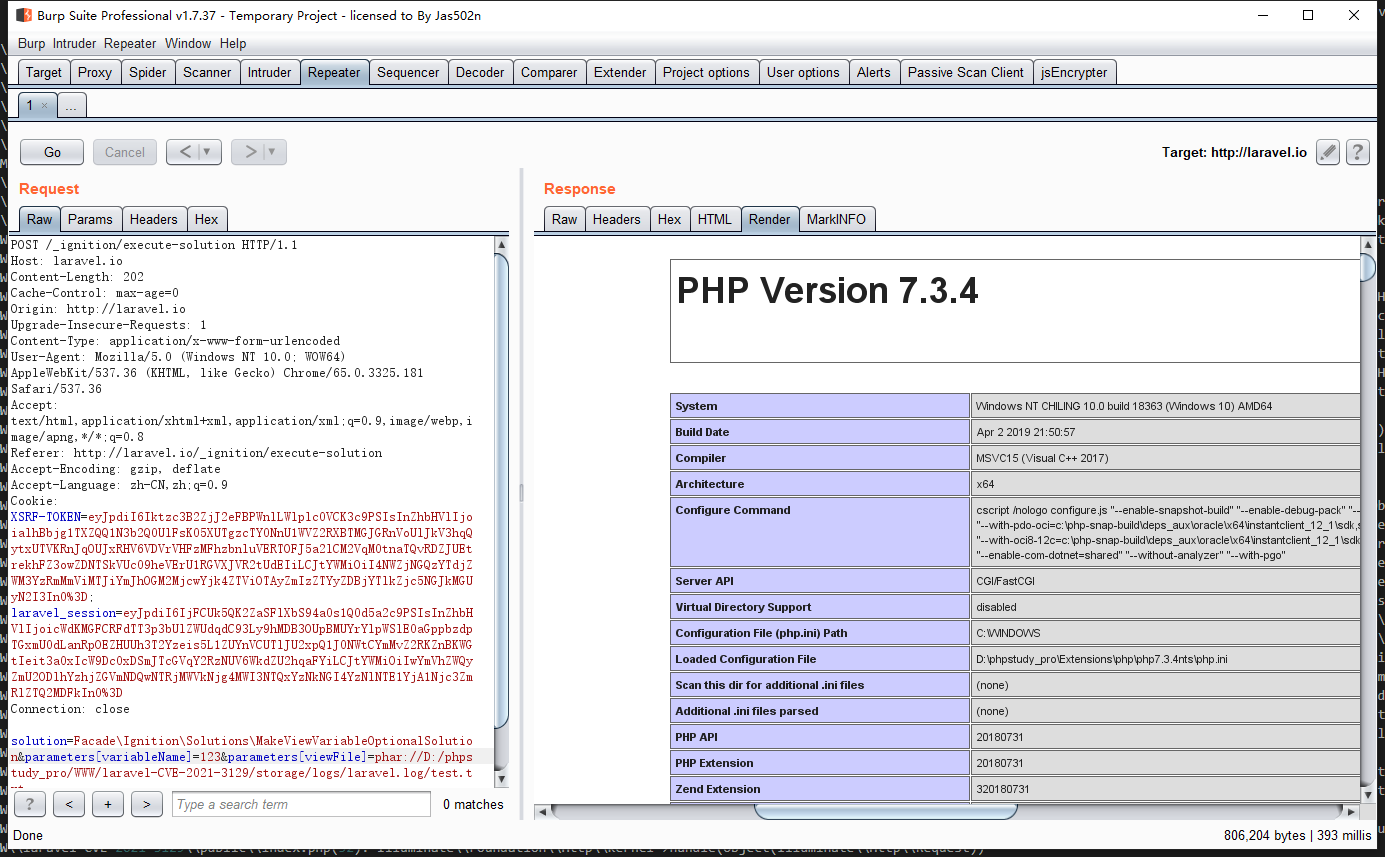Select the request Headers tab

click(154, 219)
